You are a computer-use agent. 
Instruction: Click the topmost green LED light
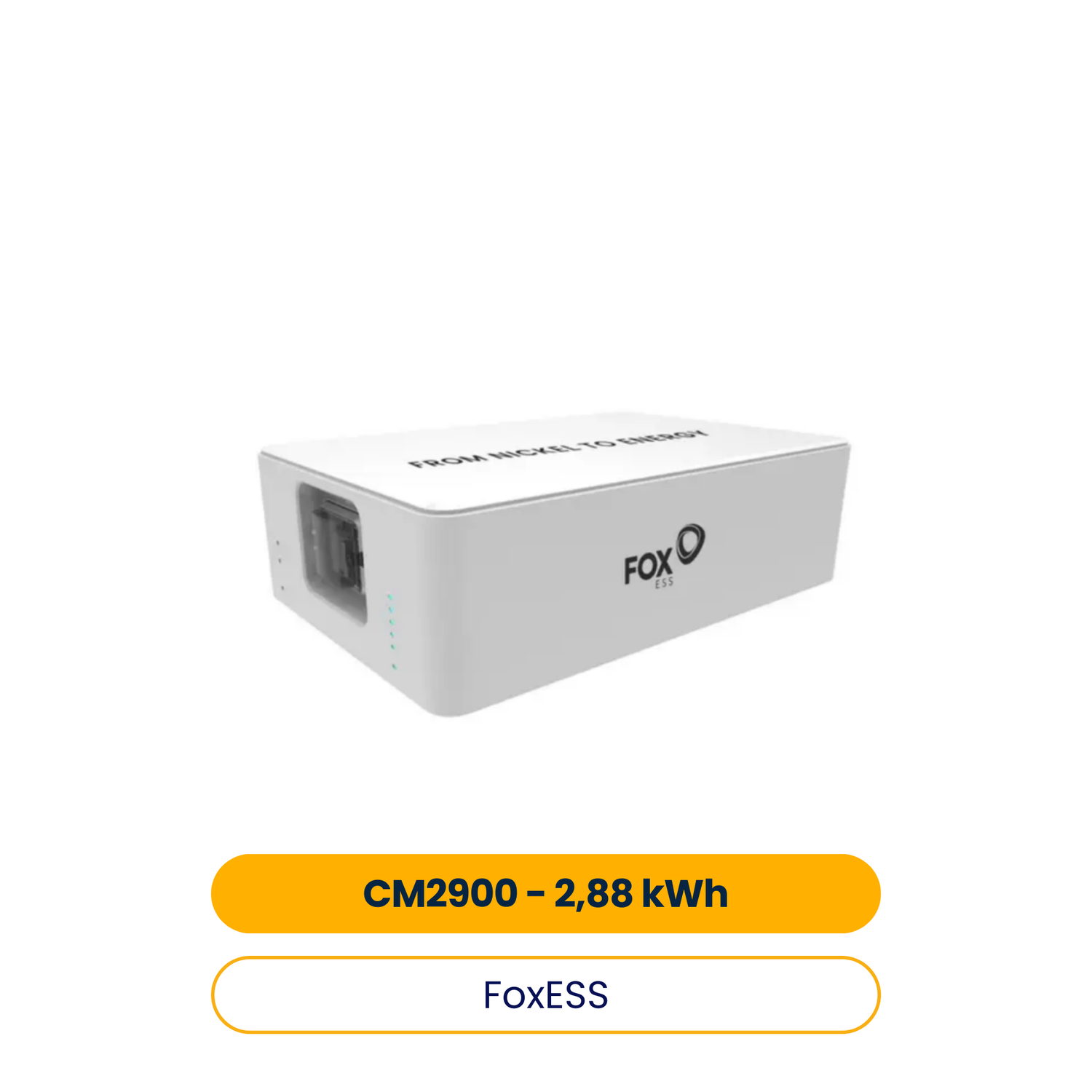389,597
